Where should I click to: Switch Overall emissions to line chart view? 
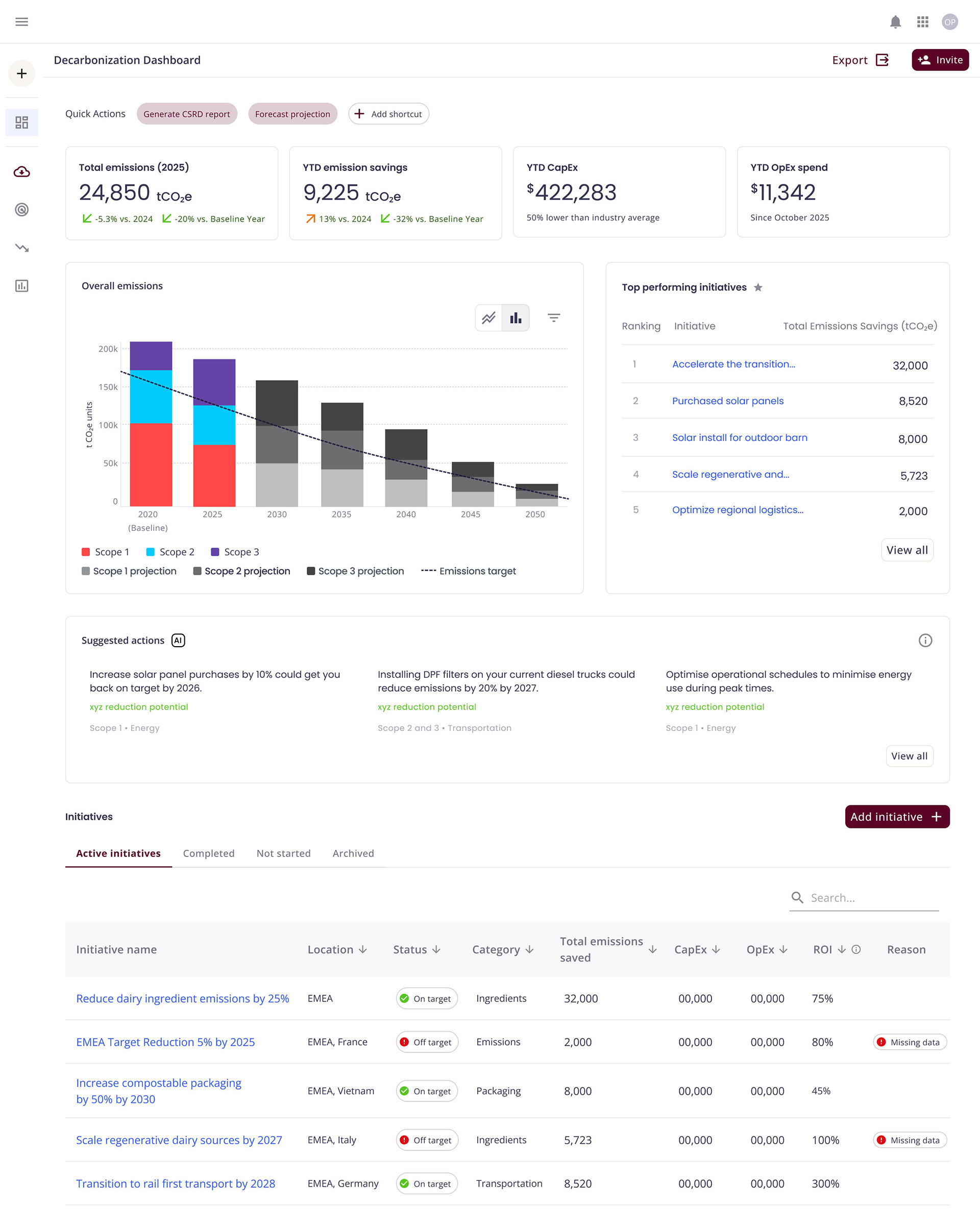[489, 318]
